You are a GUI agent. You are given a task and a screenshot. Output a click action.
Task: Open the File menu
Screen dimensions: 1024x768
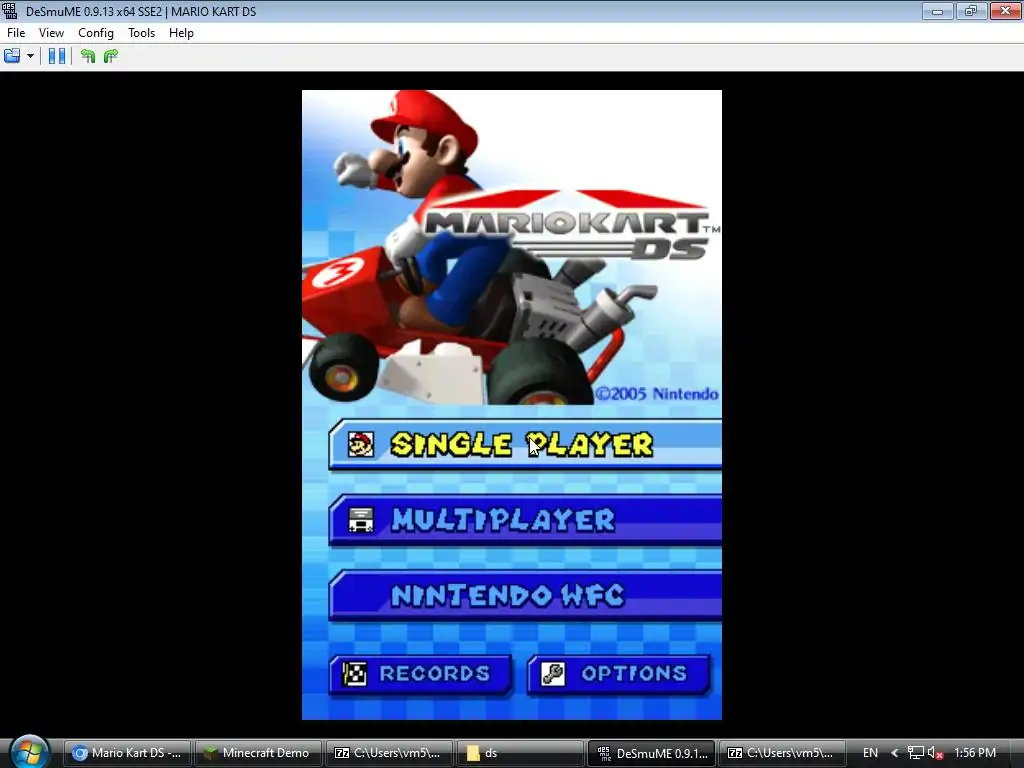click(16, 33)
